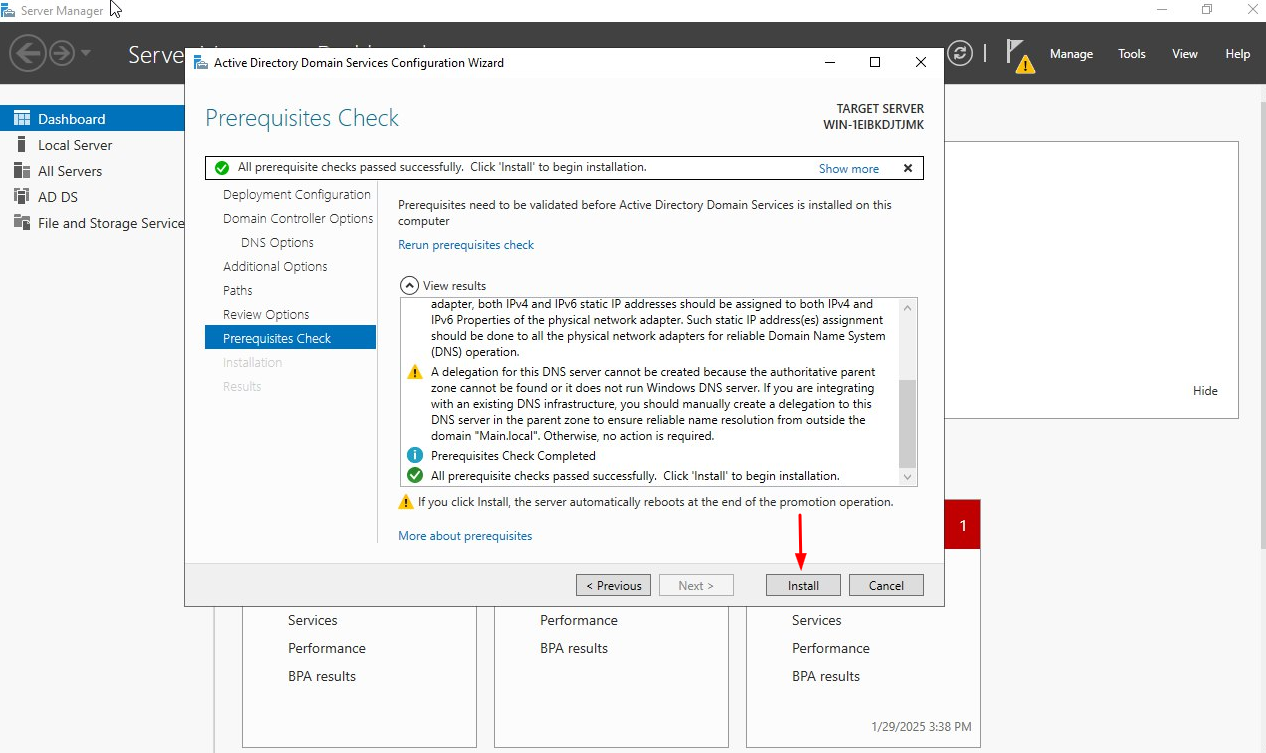The width and height of the screenshot is (1266, 753).
Task: Collapse the View results section
Action: click(408, 285)
